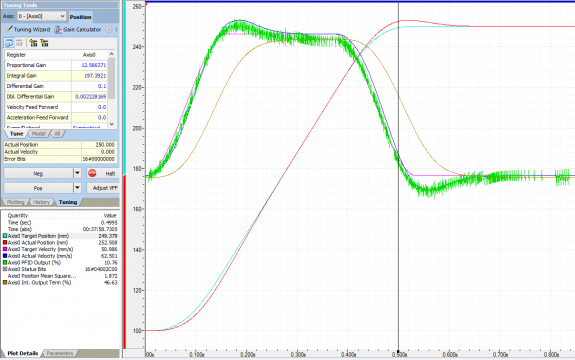Open the Parameters tab
575x360 pixels.
[x=60, y=353]
